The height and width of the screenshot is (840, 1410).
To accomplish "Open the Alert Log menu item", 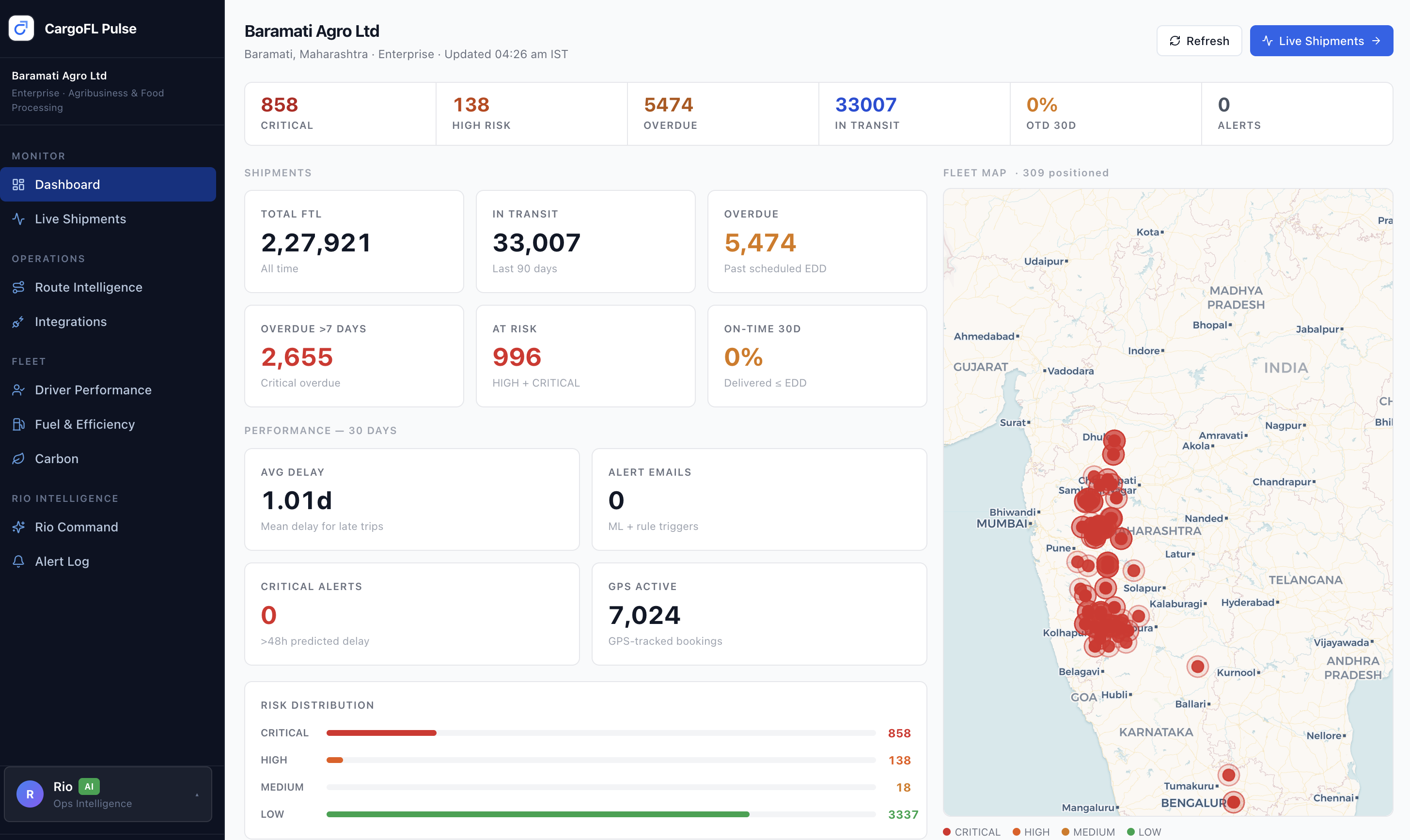I will pyautogui.click(x=108, y=561).
